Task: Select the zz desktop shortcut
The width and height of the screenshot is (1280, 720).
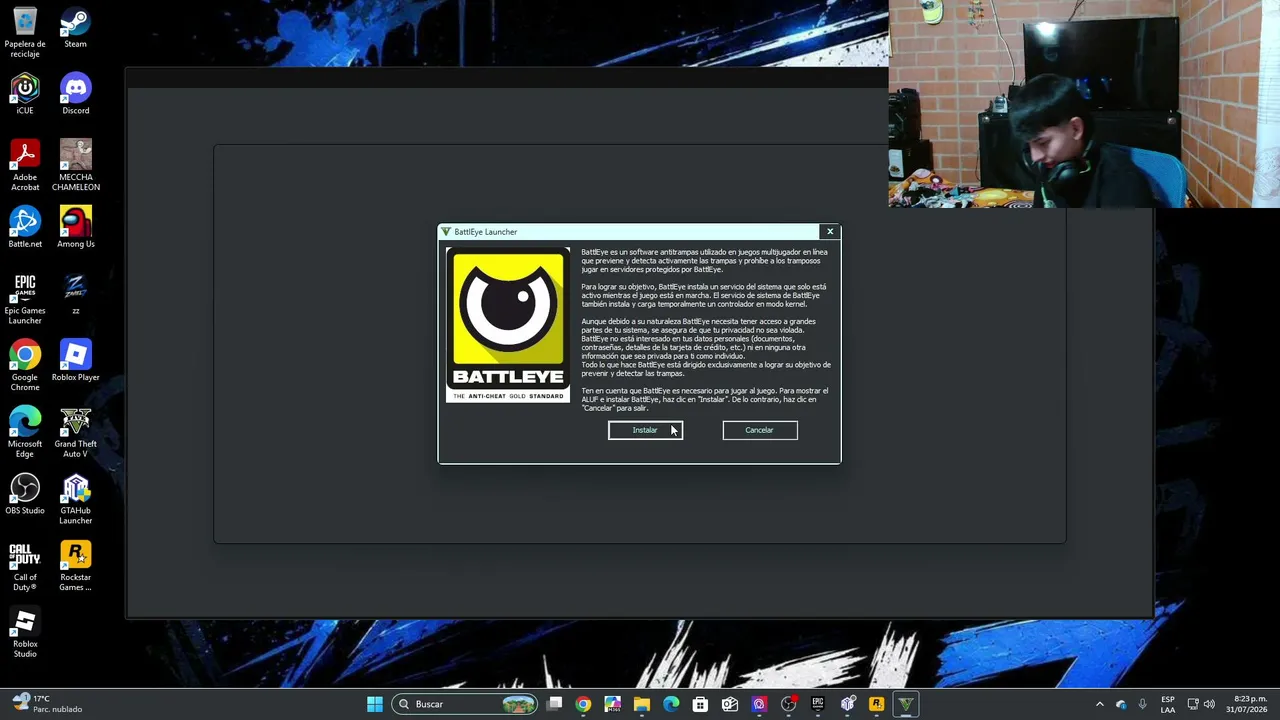Action: tap(75, 295)
